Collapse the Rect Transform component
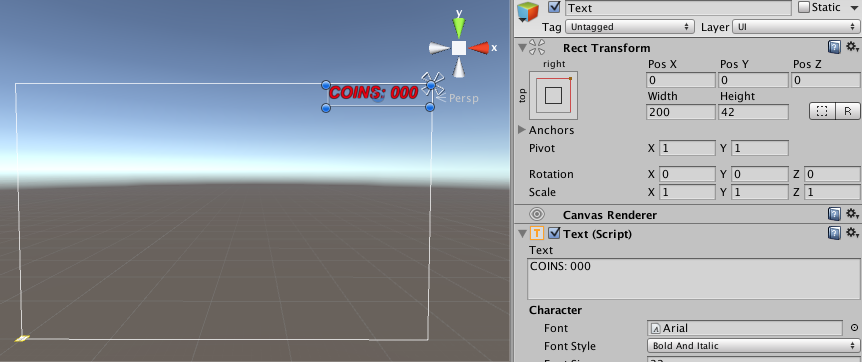862x362 pixels. click(522, 48)
